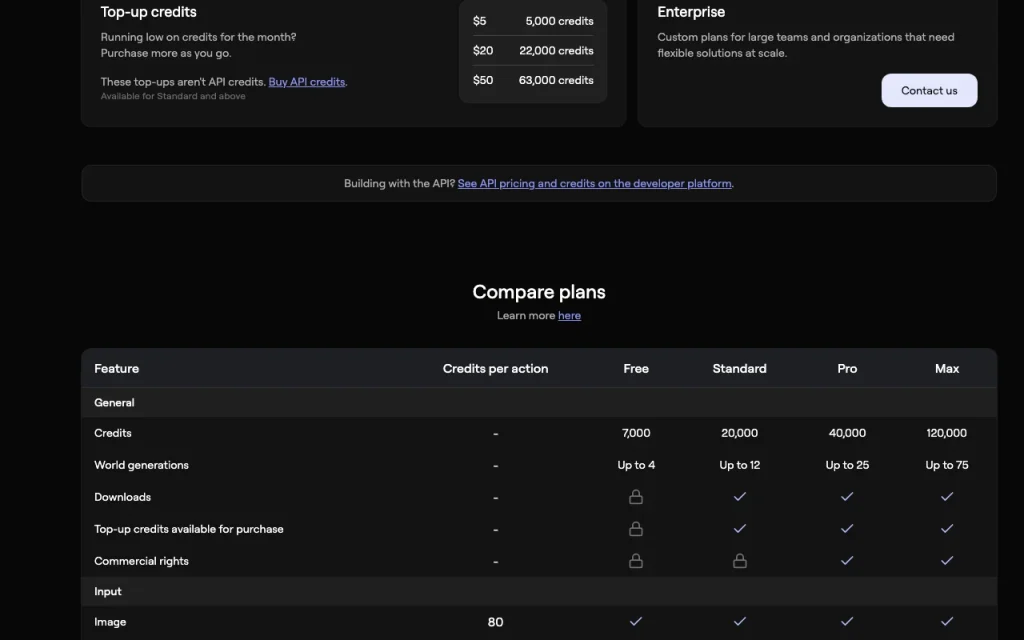Click Available for Standard and above note
The image size is (1024, 640).
pyautogui.click(x=172, y=96)
